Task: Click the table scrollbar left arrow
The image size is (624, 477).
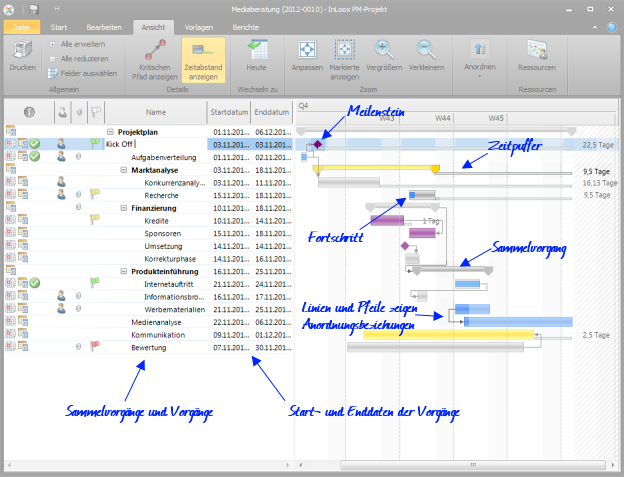Action: click(x=9, y=465)
